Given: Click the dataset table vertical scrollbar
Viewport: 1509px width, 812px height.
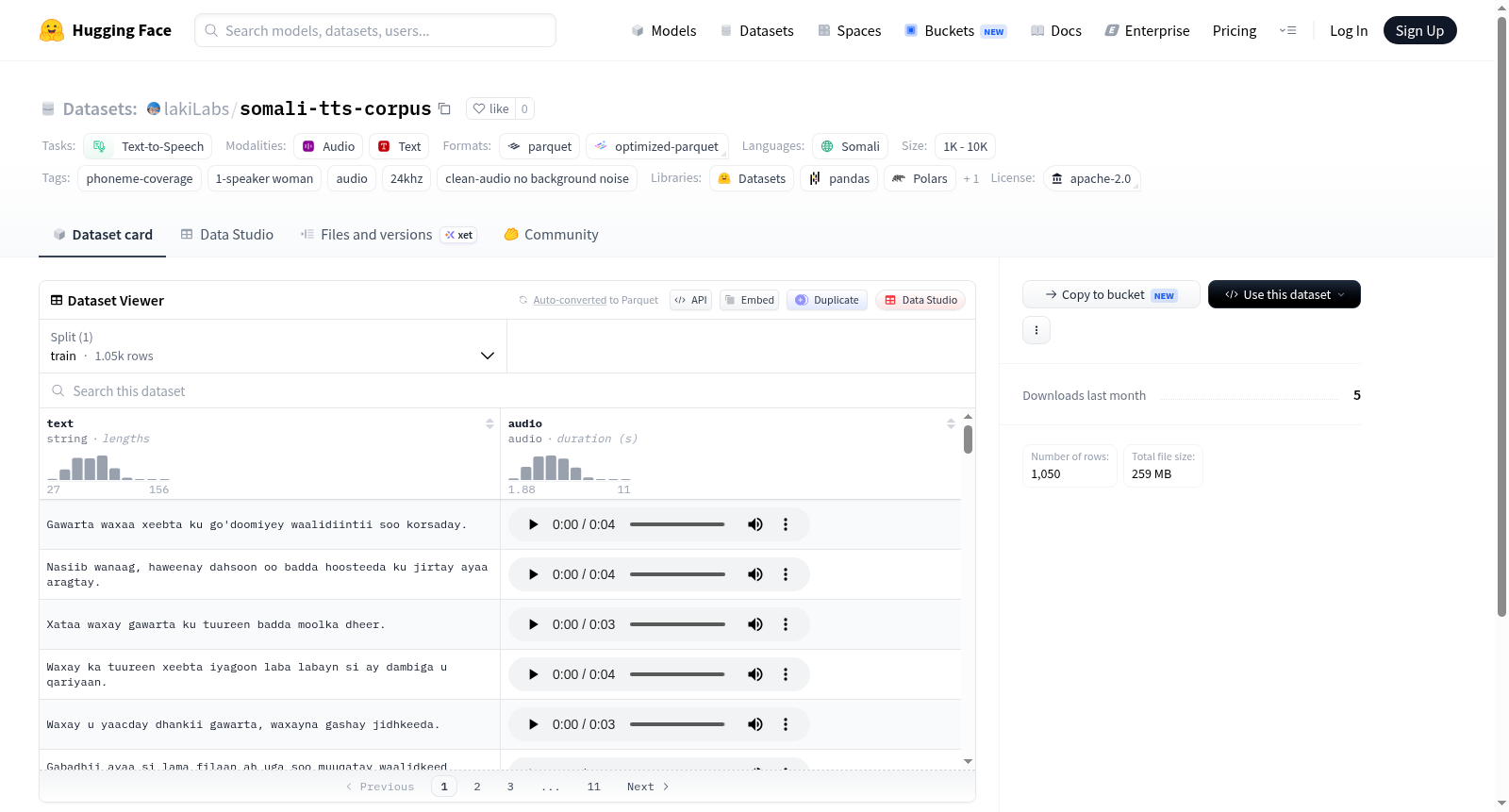Looking at the screenshot, I should click(x=968, y=439).
